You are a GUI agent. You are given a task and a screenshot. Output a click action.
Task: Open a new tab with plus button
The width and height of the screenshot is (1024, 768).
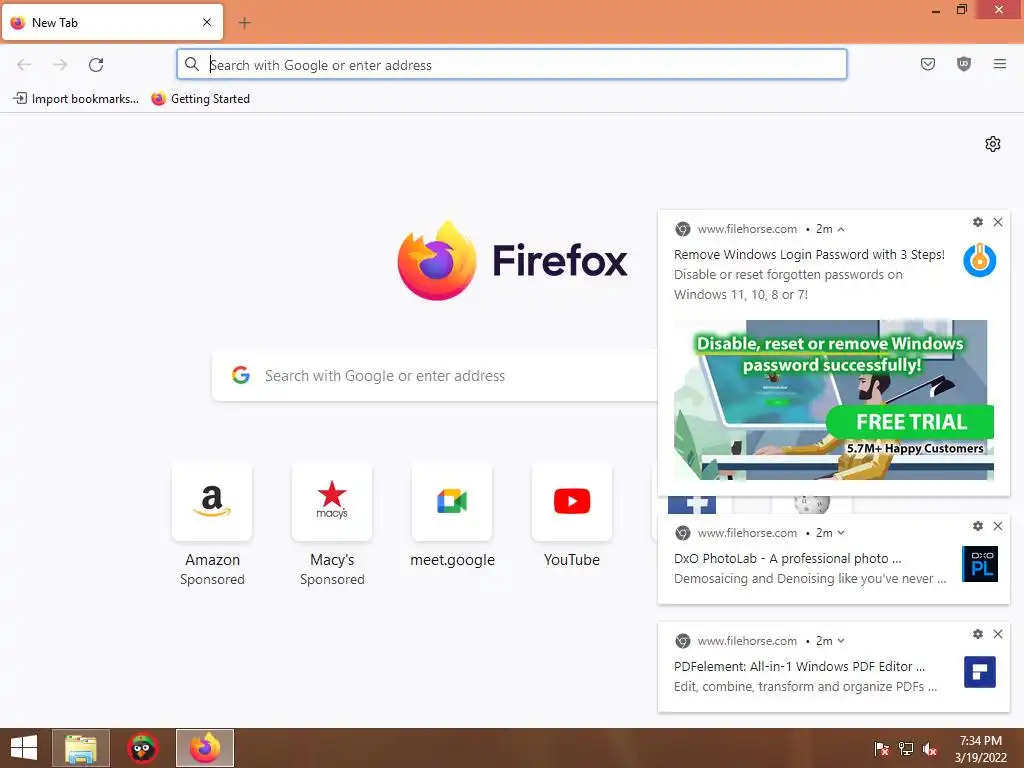click(244, 23)
